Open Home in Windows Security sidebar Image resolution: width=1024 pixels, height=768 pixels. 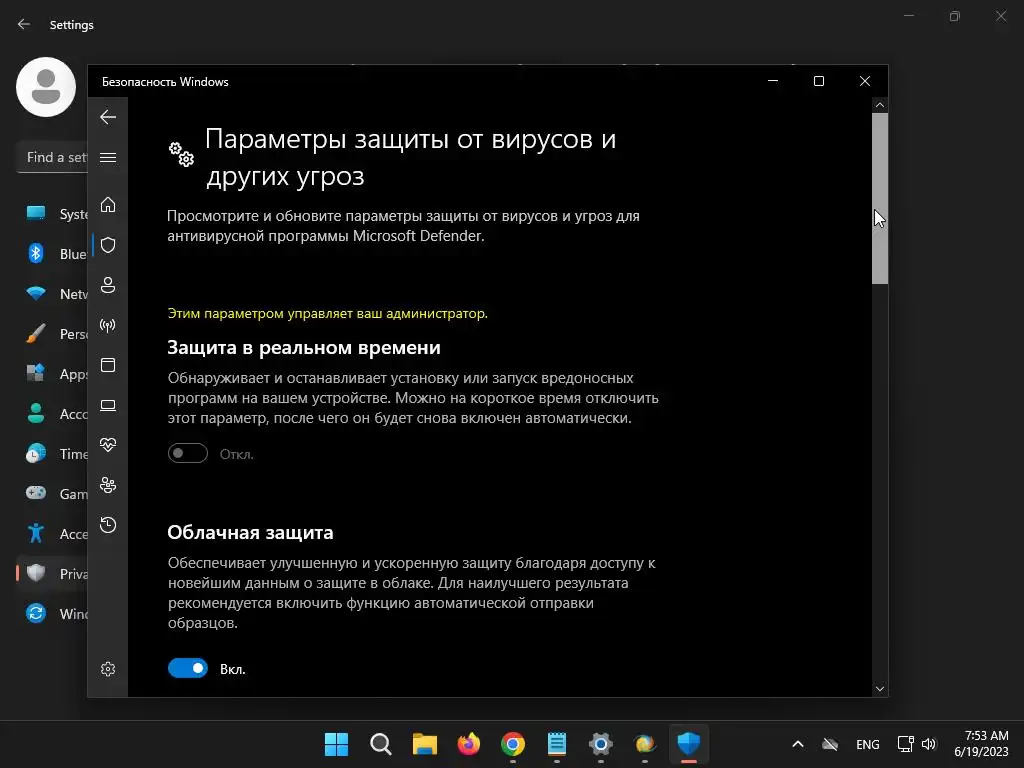pos(108,205)
